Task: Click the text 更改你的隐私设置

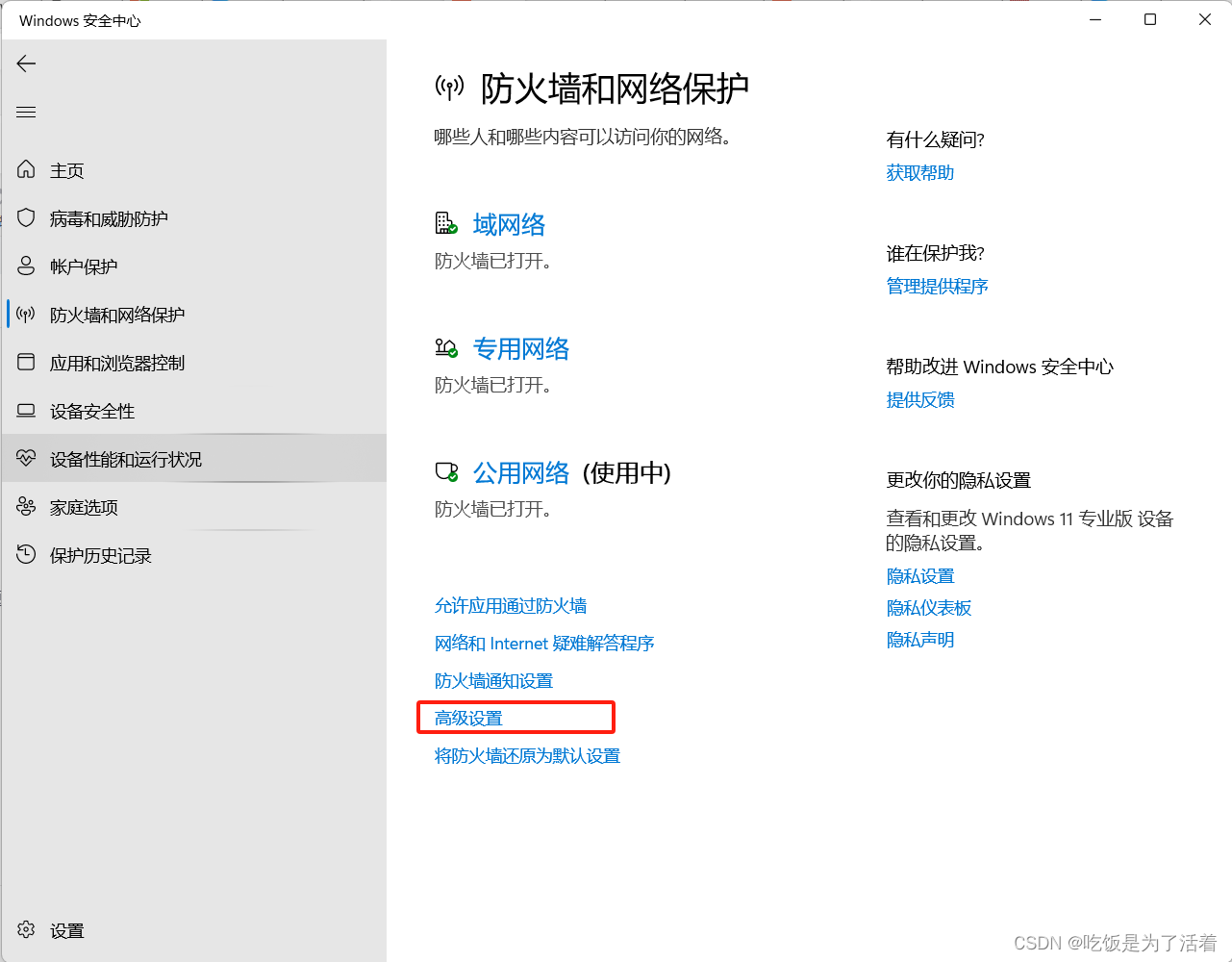Action: [959, 480]
